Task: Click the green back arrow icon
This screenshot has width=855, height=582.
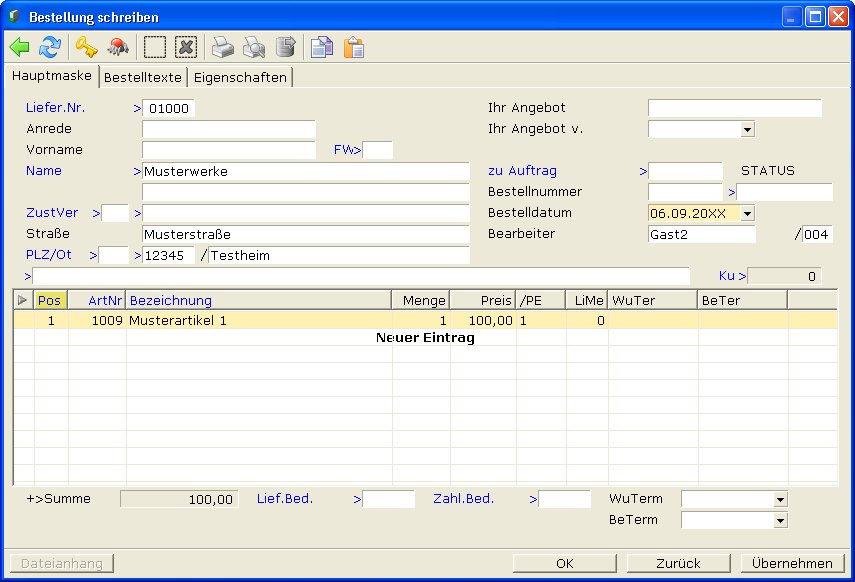Action: coord(19,47)
